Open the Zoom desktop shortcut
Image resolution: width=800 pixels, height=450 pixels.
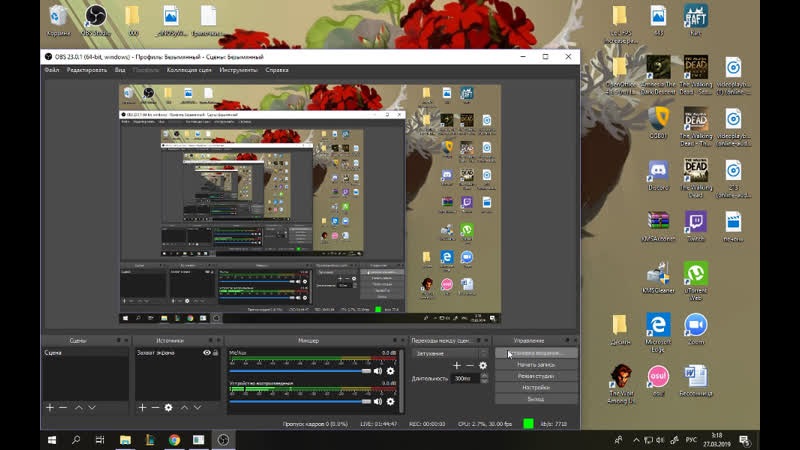[x=695, y=330]
